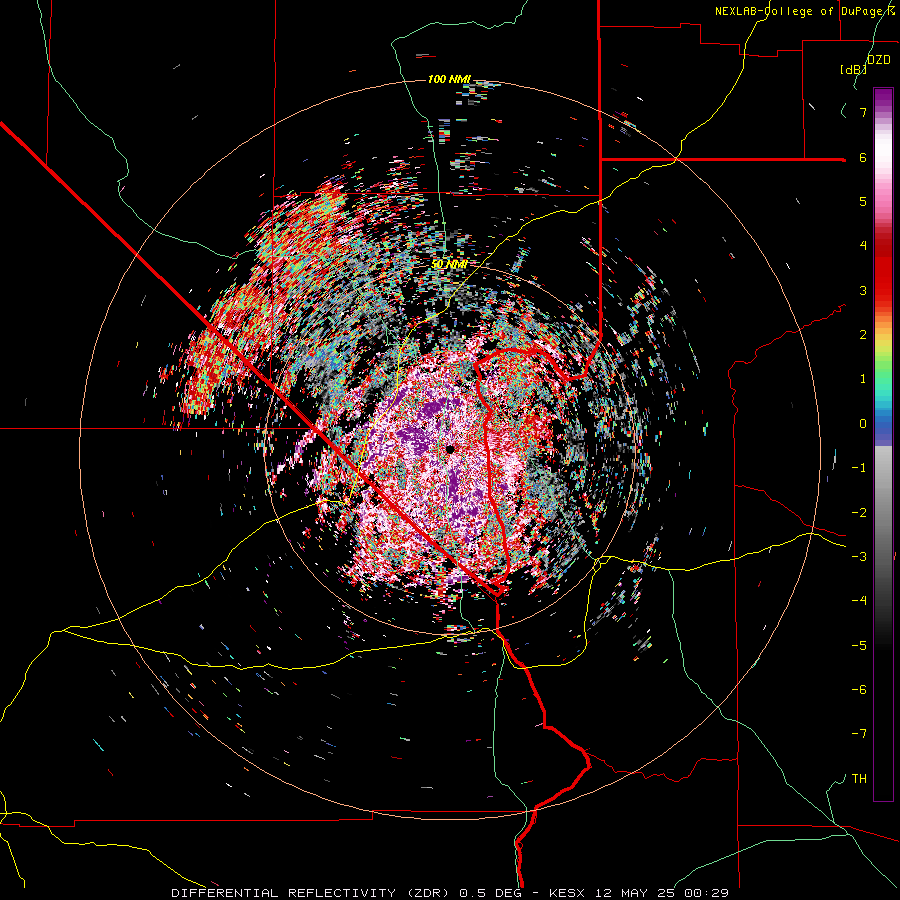Click the purple top of the color bar
Screen dimensions: 900x900
(883, 98)
